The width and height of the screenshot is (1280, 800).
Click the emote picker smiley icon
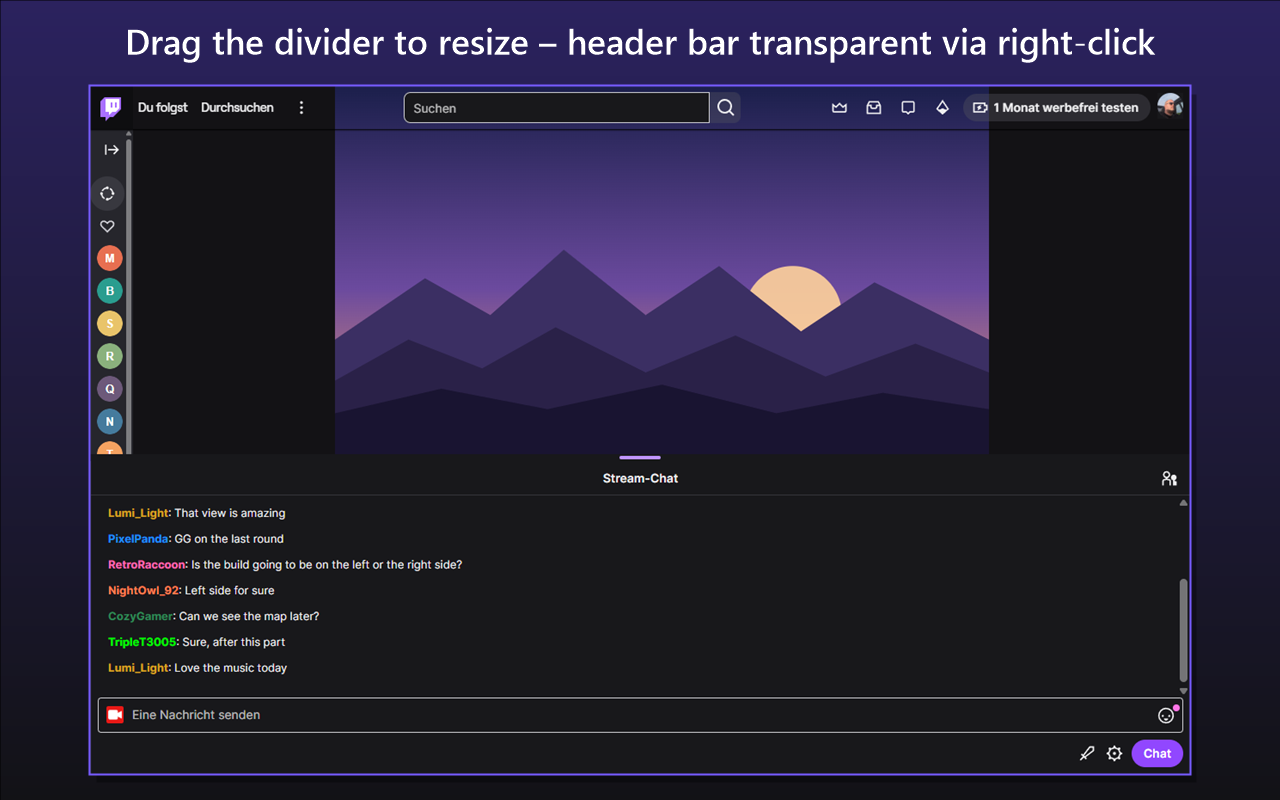[x=1166, y=715]
